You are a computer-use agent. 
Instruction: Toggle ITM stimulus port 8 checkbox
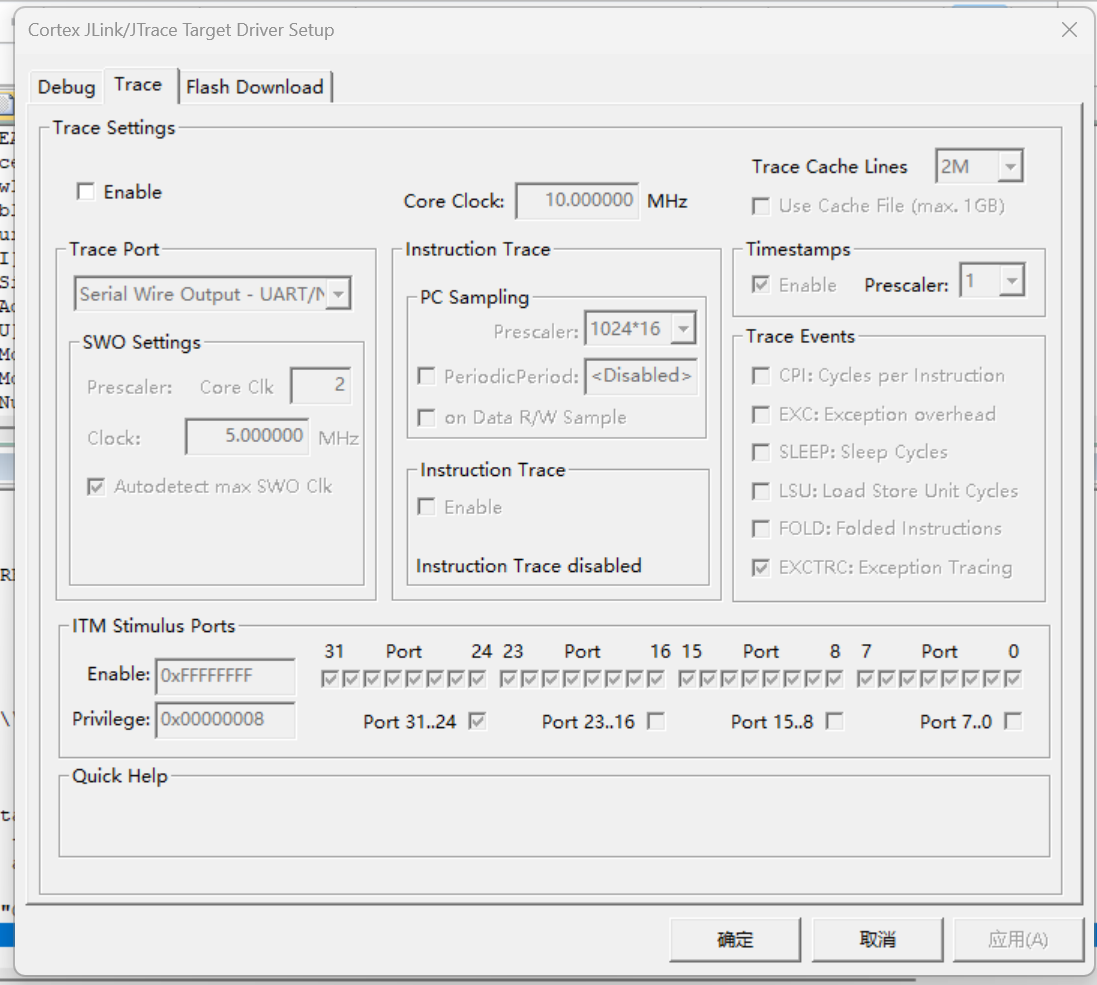[x=835, y=679]
